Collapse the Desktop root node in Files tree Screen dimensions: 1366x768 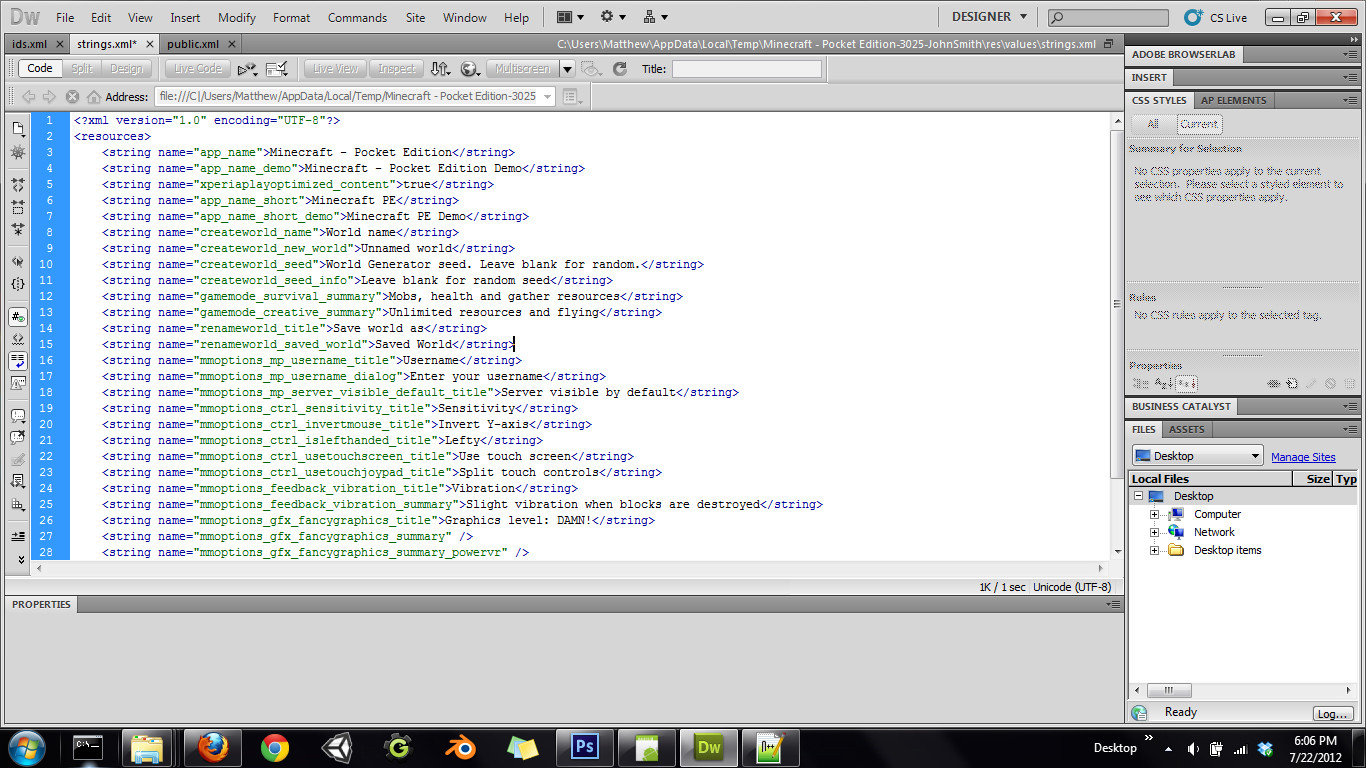pyautogui.click(x=1138, y=496)
